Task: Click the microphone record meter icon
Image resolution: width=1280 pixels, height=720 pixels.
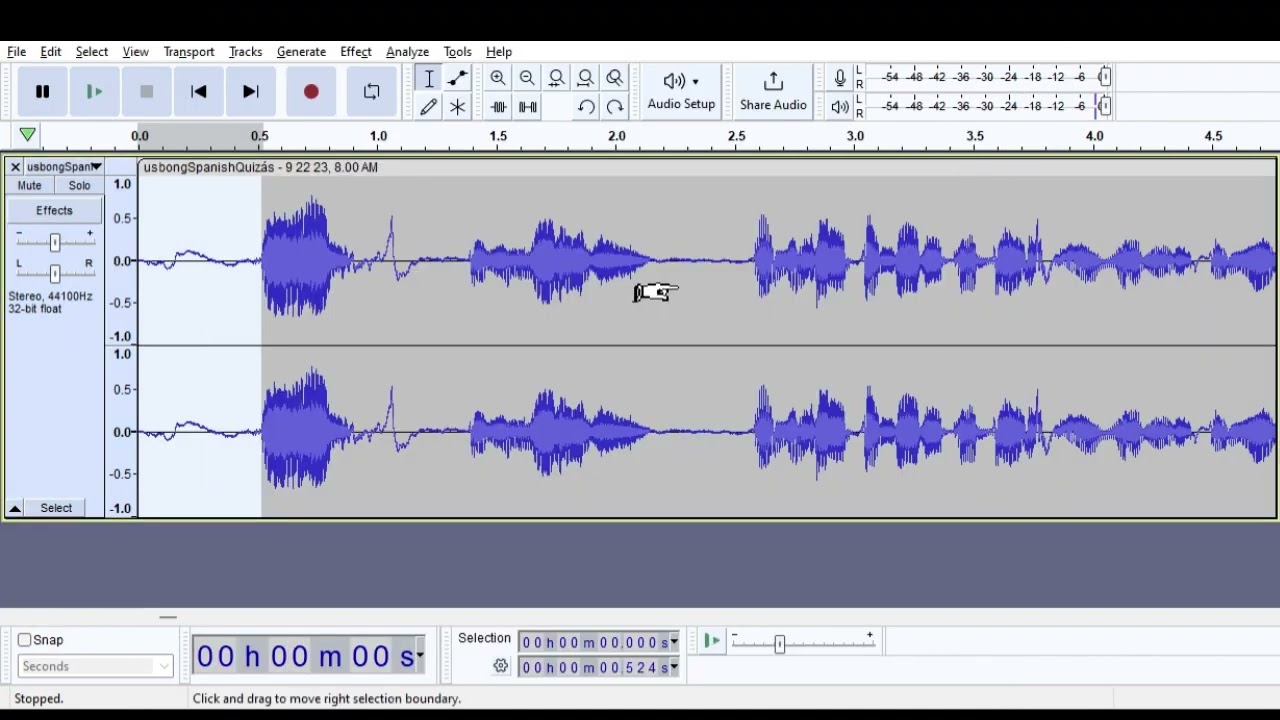Action: coord(840,78)
